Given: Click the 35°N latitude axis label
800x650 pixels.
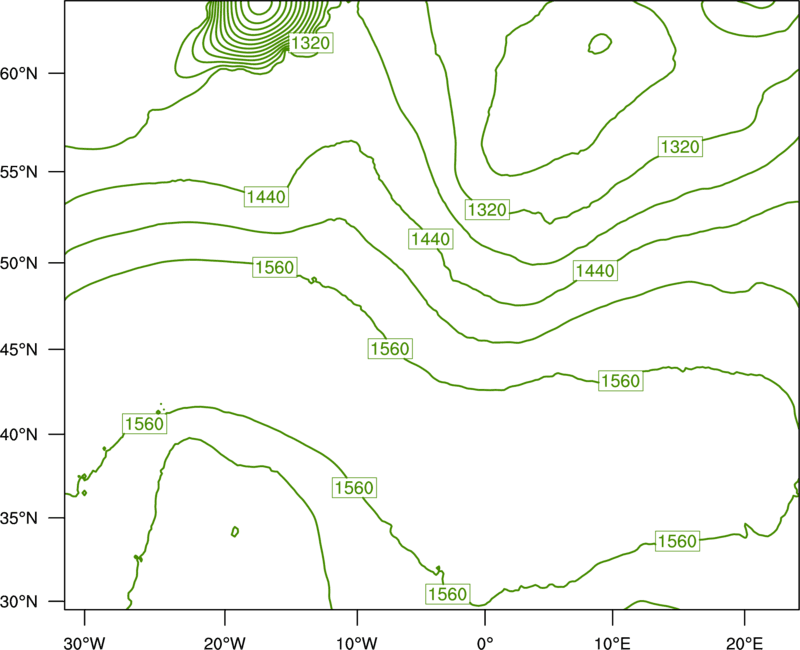Looking at the screenshot, I should coord(19,518).
